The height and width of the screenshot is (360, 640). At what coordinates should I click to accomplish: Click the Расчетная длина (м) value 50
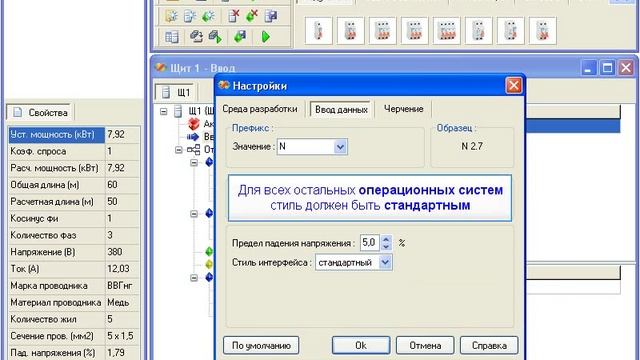112,202
